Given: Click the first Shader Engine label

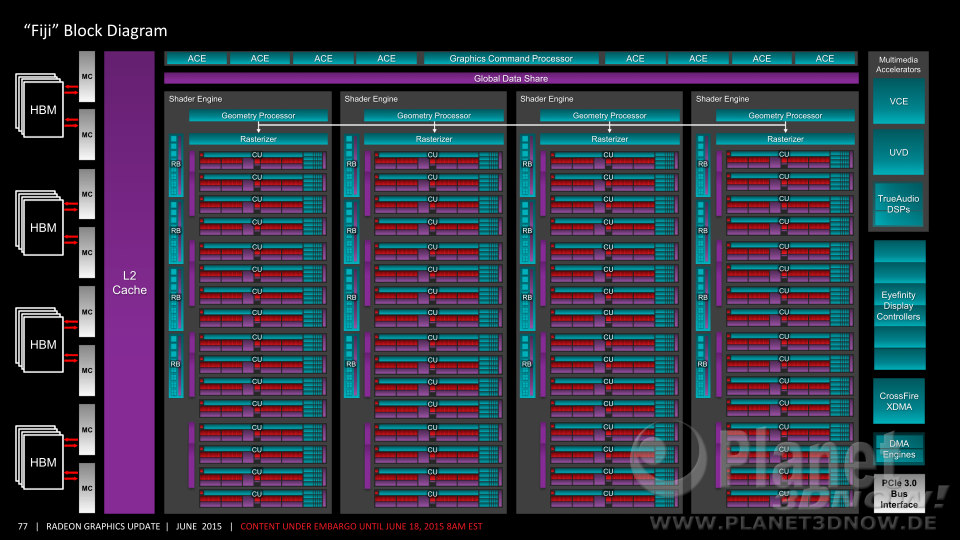Looking at the screenshot, I should [x=195, y=99].
